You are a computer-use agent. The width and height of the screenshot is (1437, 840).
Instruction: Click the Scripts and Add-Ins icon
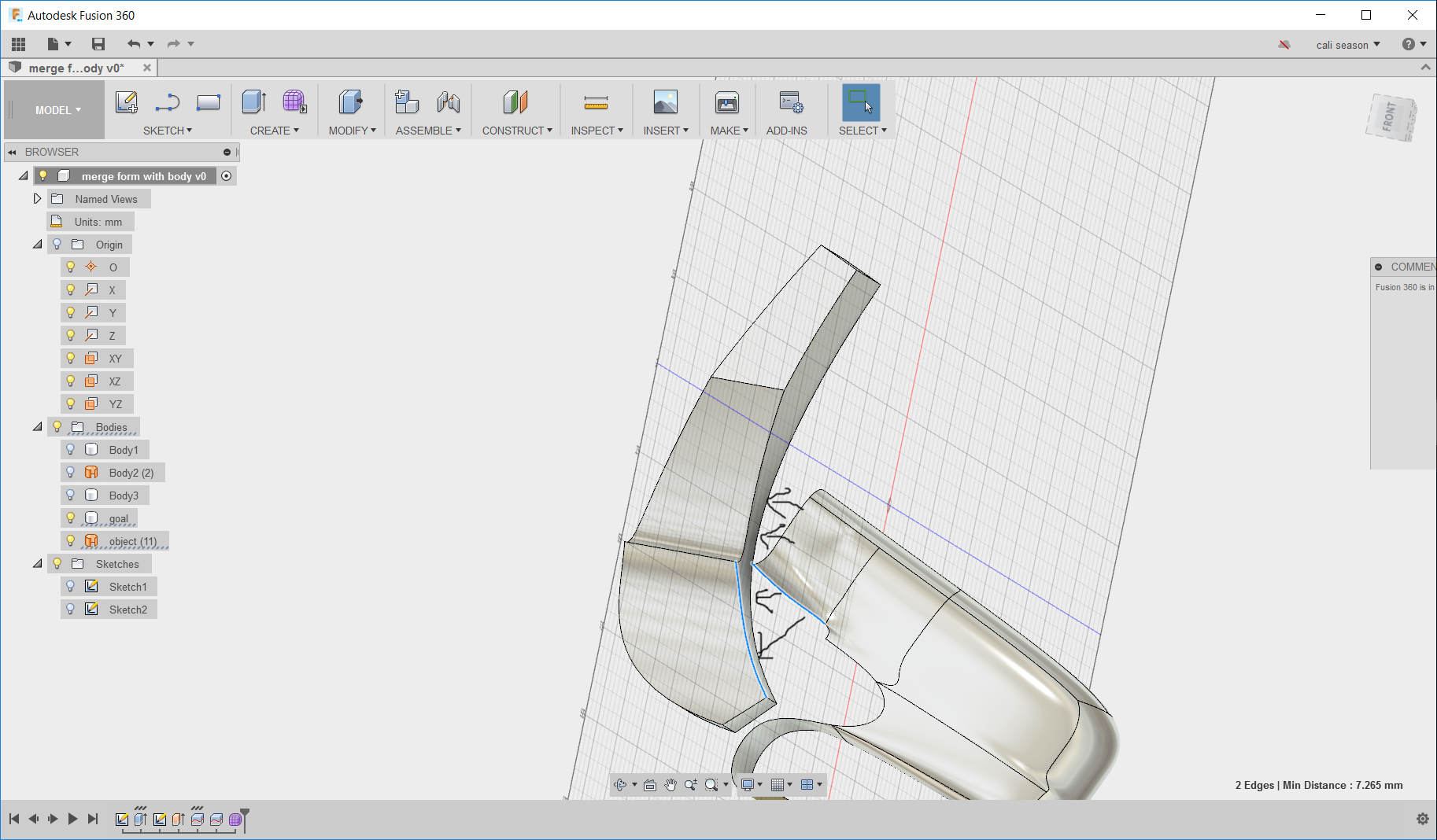coord(790,102)
